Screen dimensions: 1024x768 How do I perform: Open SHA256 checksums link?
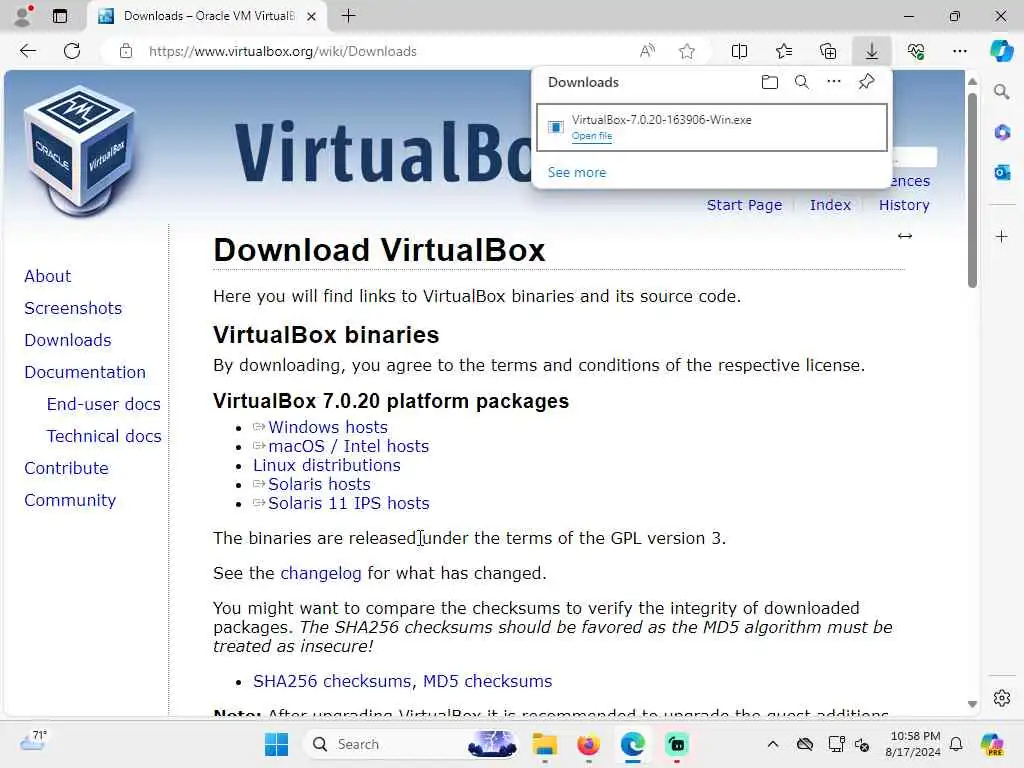tap(332, 681)
